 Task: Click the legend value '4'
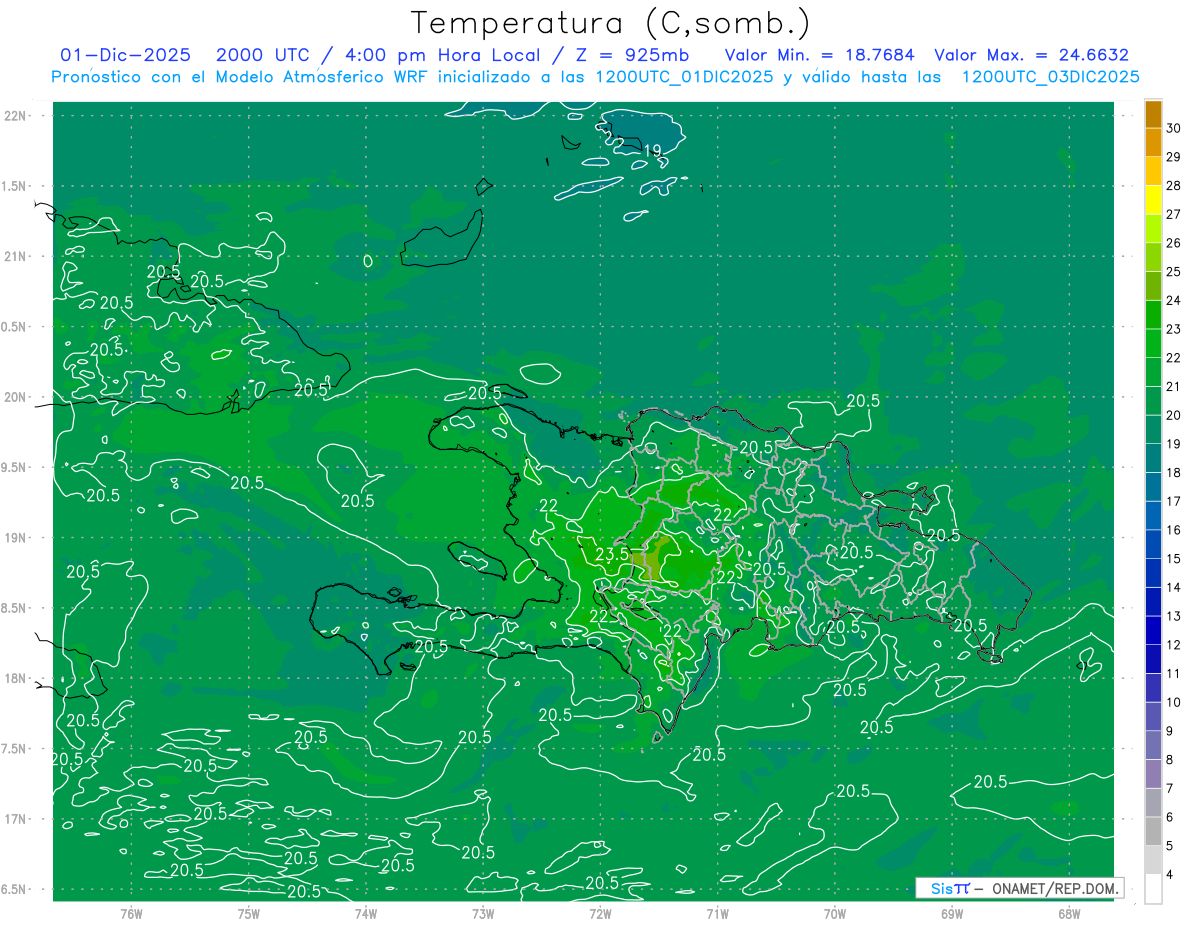click(x=1170, y=875)
